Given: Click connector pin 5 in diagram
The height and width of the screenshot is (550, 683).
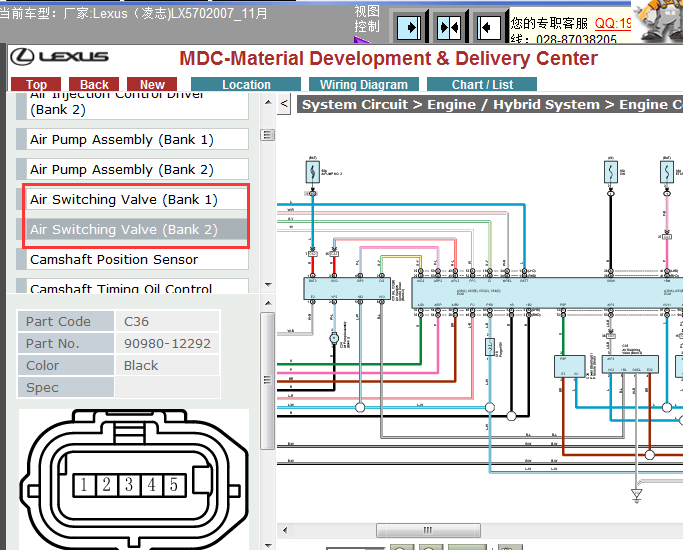Looking at the screenshot, I should click(x=174, y=485).
